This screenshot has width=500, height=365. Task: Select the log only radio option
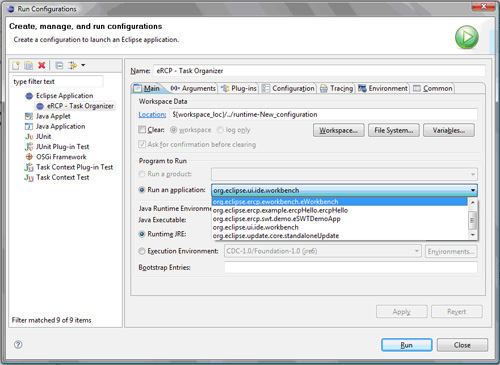220,130
